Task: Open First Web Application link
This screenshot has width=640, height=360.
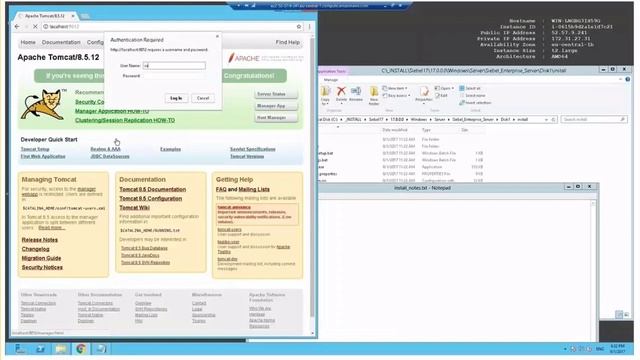Action: (x=43, y=156)
